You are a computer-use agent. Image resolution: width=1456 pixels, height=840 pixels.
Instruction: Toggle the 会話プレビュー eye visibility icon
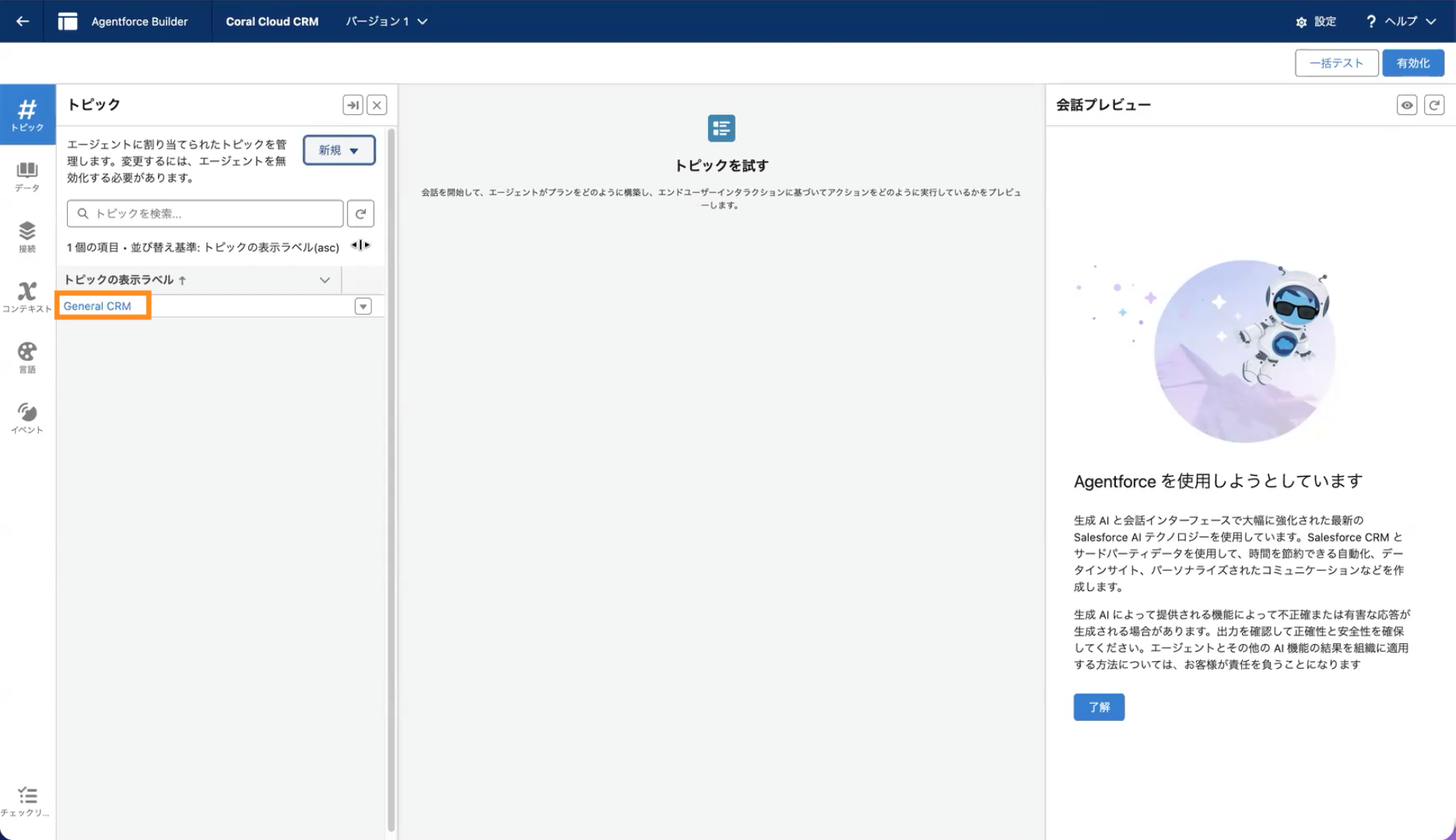(1407, 105)
